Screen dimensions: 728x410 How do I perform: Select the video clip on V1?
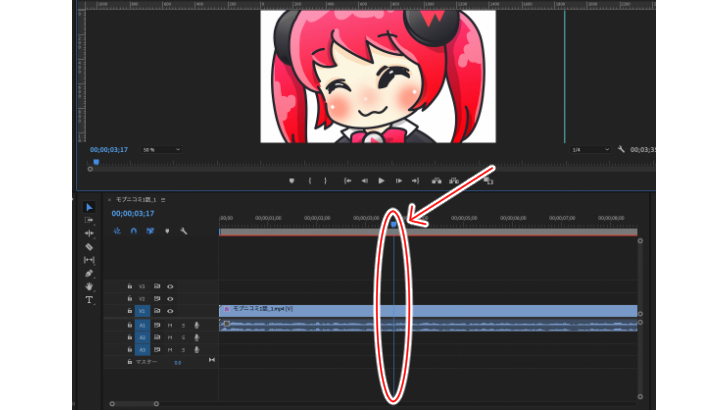click(x=428, y=311)
